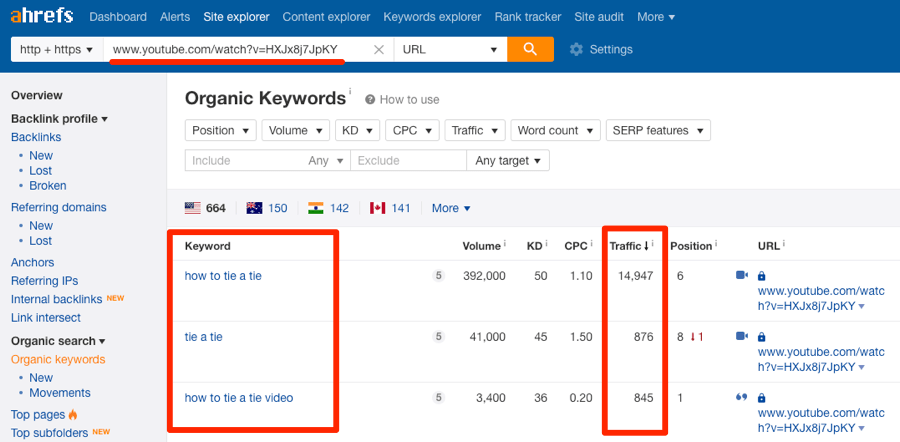Open the http + https protocol dropdown
This screenshot has height=442, width=900.
56,50
